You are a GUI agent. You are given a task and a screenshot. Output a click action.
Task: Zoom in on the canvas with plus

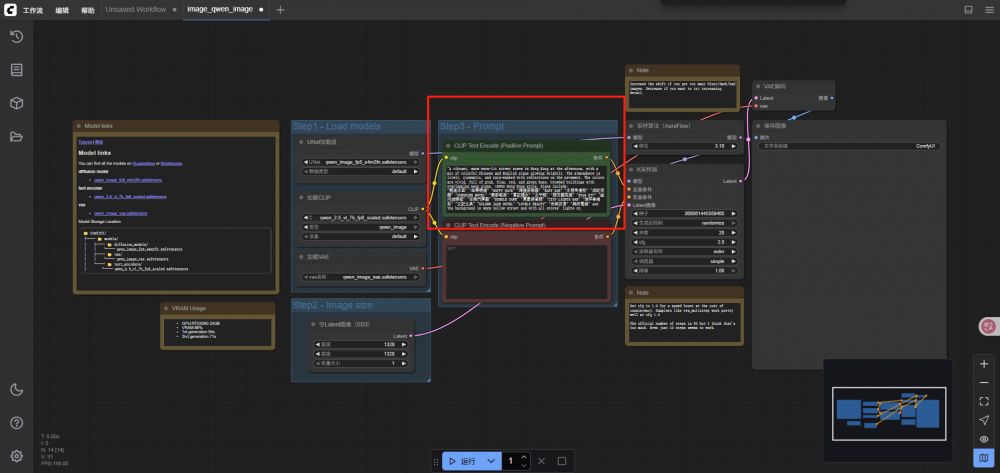click(x=984, y=363)
